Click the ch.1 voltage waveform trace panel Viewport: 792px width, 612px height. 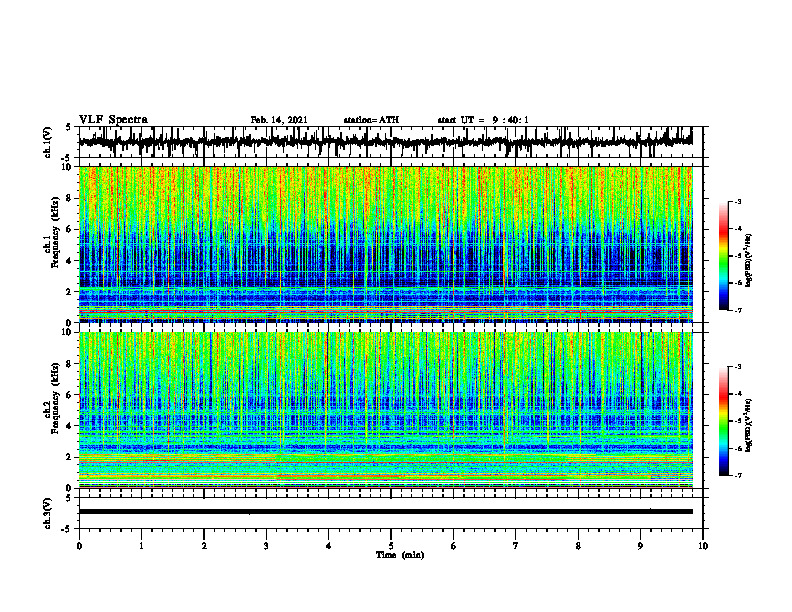click(391, 142)
